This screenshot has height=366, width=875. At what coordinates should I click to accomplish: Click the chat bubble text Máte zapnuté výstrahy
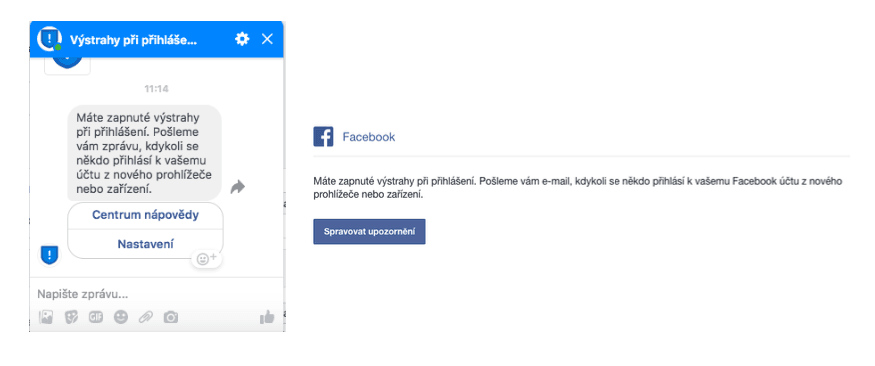pos(145,153)
